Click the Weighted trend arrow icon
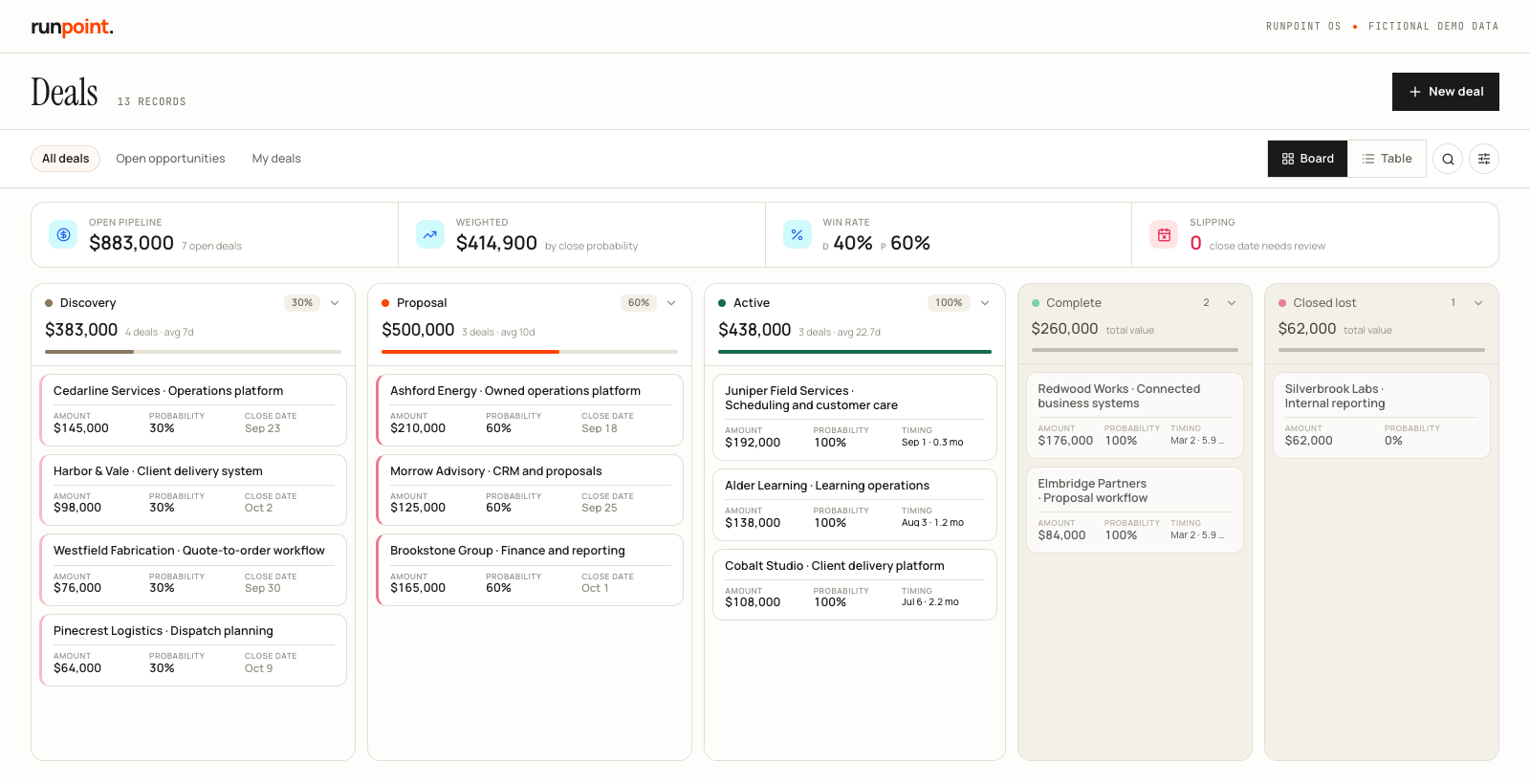The width and height of the screenshot is (1530, 784). (430, 234)
